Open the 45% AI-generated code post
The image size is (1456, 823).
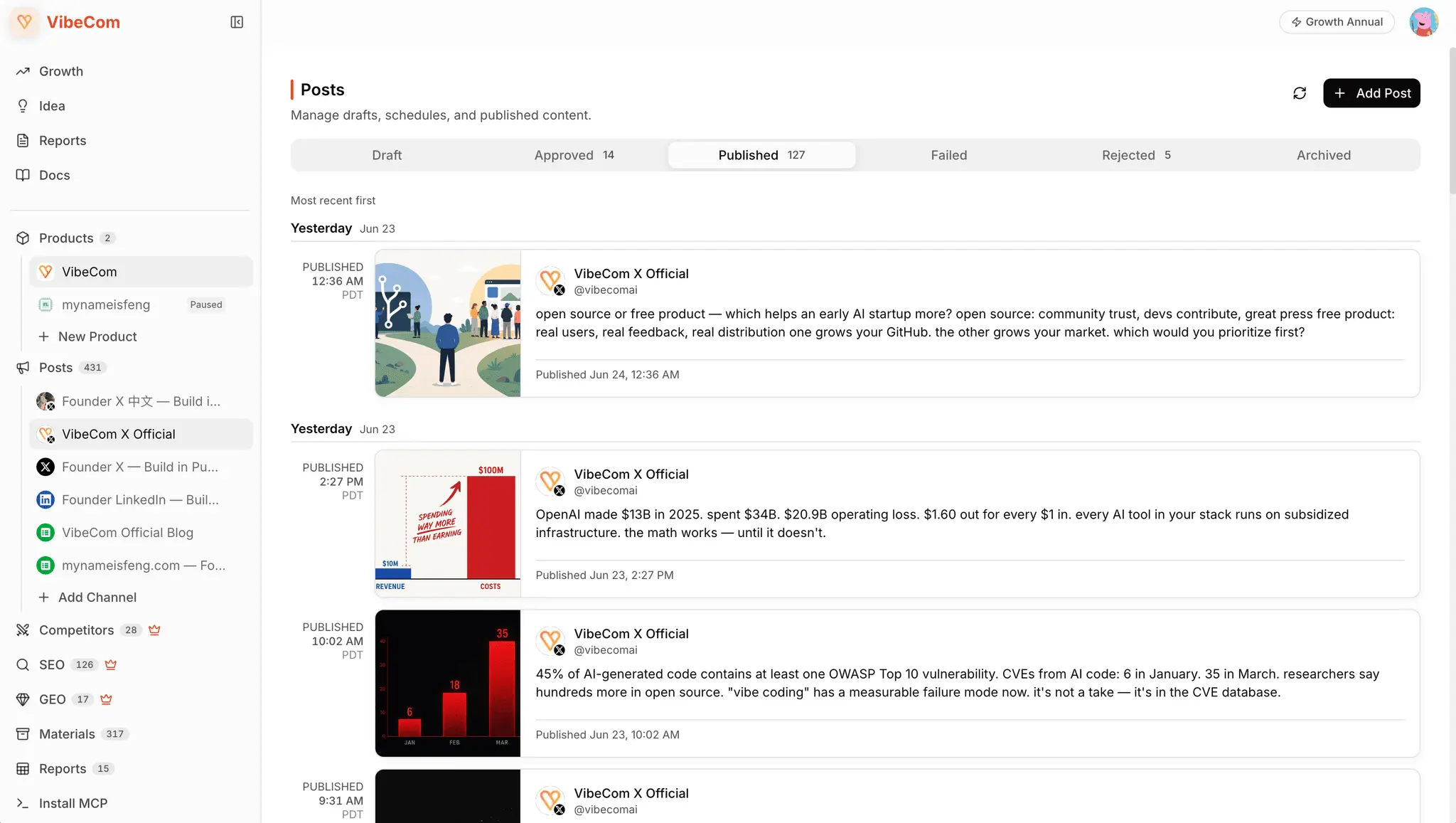[x=957, y=684]
